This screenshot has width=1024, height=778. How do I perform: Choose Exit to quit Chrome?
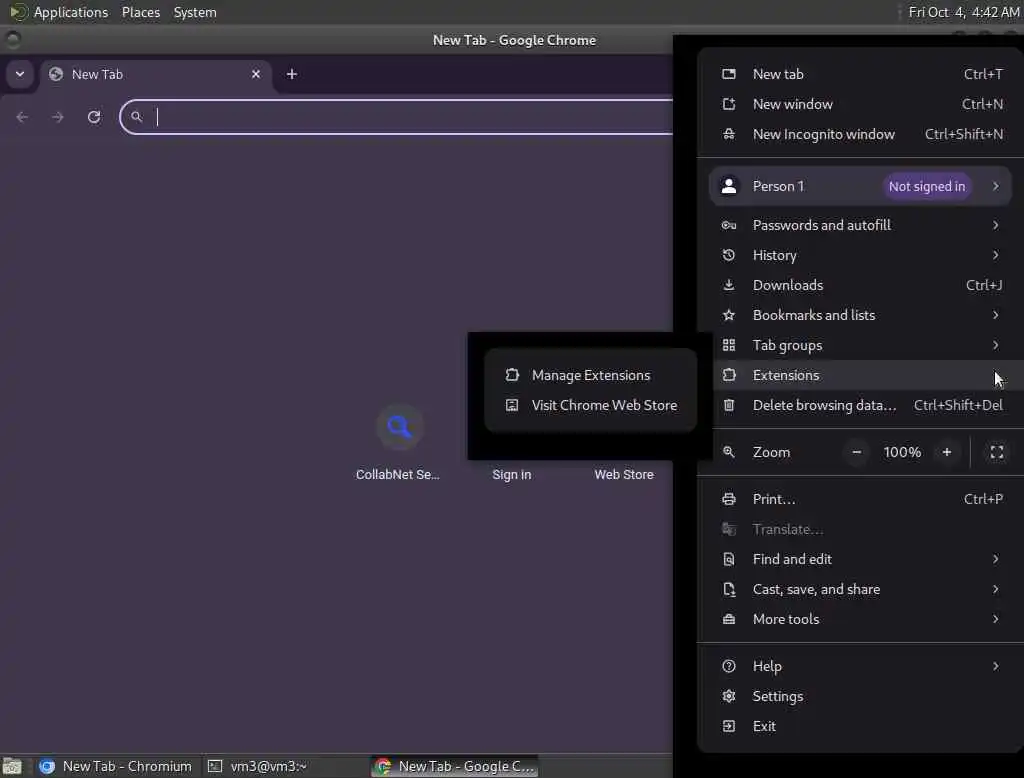(x=861, y=727)
